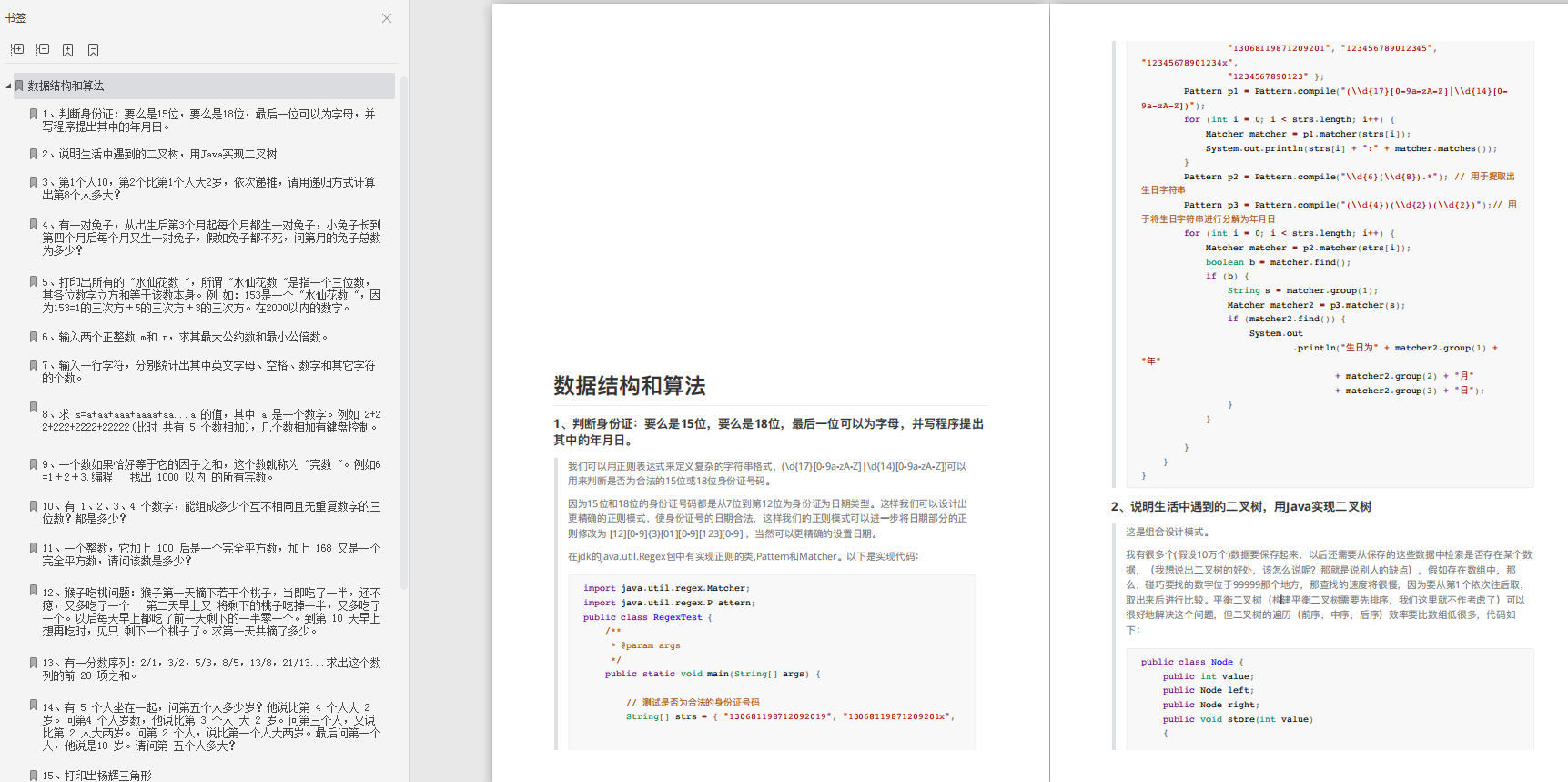Open bookmark 4、有一对兔子

tap(211, 238)
